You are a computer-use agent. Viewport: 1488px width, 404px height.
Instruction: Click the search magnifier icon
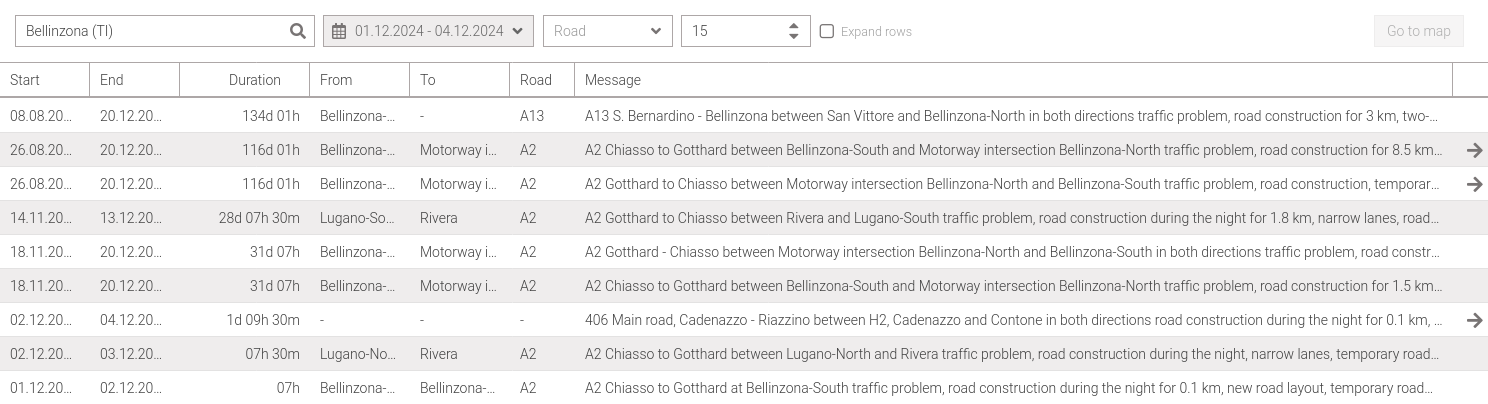point(297,31)
